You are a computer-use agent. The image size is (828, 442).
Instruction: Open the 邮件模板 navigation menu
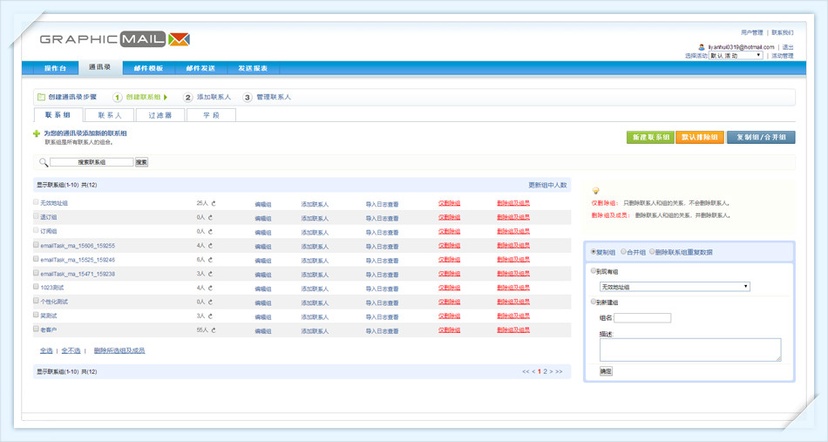(148, 68)
